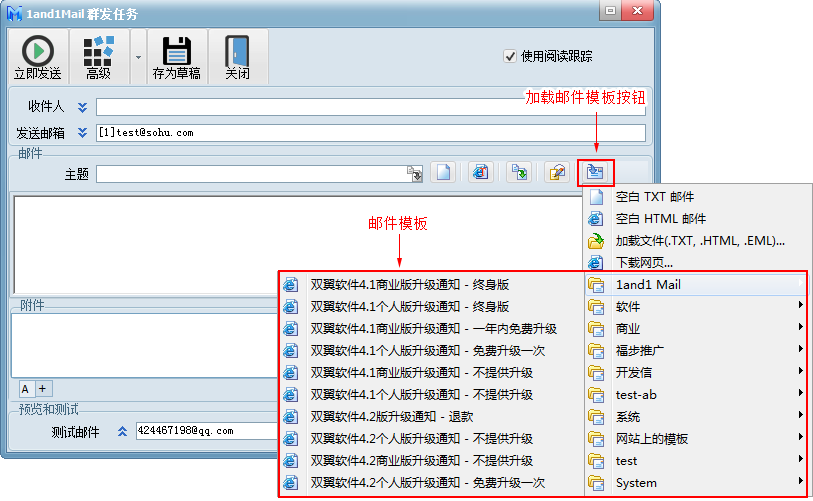Screen dimensions: 813x501
Task: Click the folder icon next to 加载文件
Action: click(596, 241)
